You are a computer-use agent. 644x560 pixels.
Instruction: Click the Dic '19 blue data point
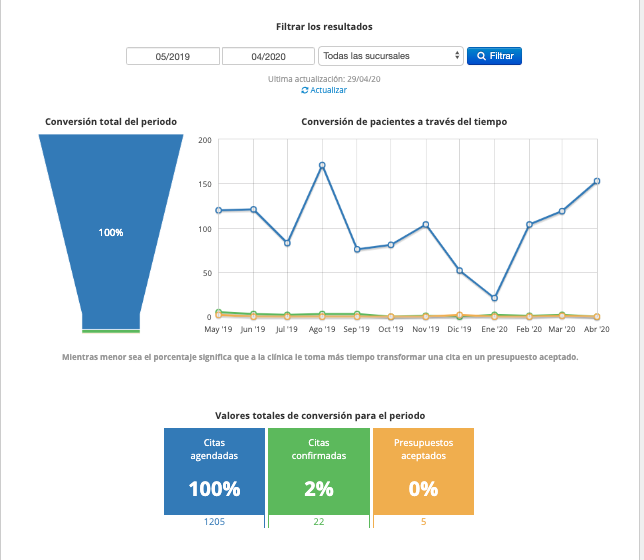pyautogui.click(x=460, y=271)
